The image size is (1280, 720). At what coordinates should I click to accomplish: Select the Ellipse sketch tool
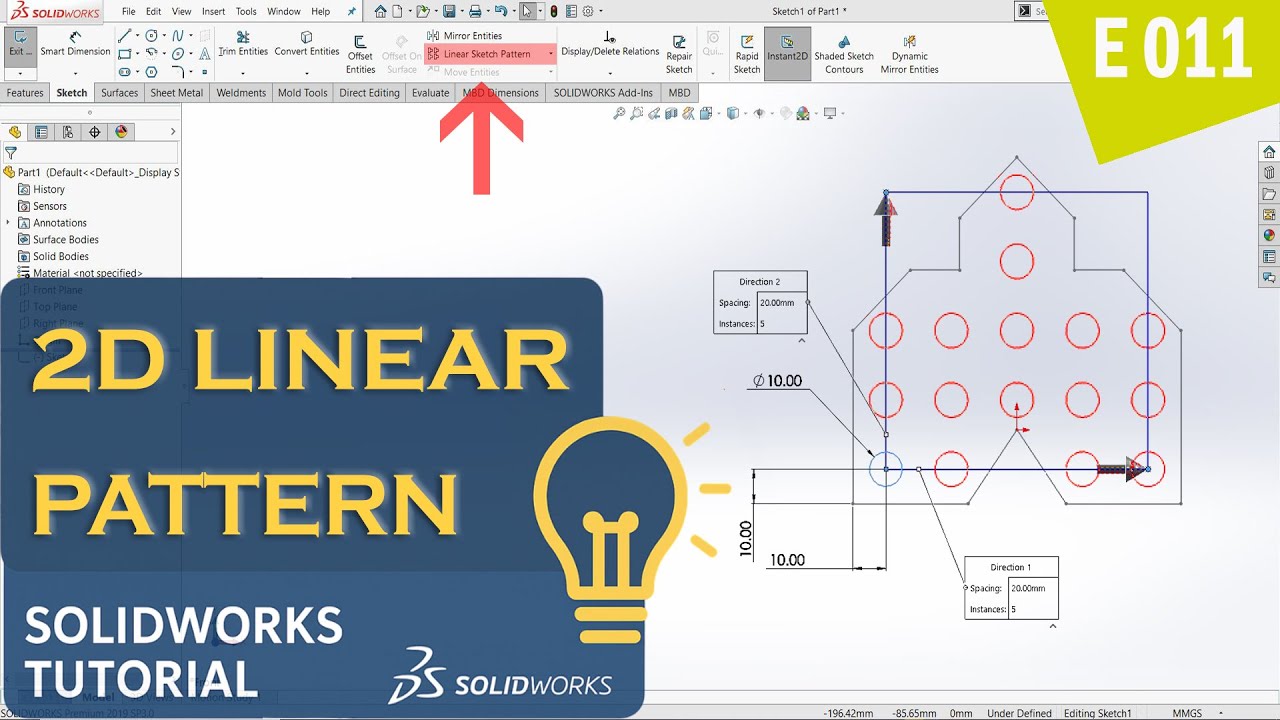[178, 54]
